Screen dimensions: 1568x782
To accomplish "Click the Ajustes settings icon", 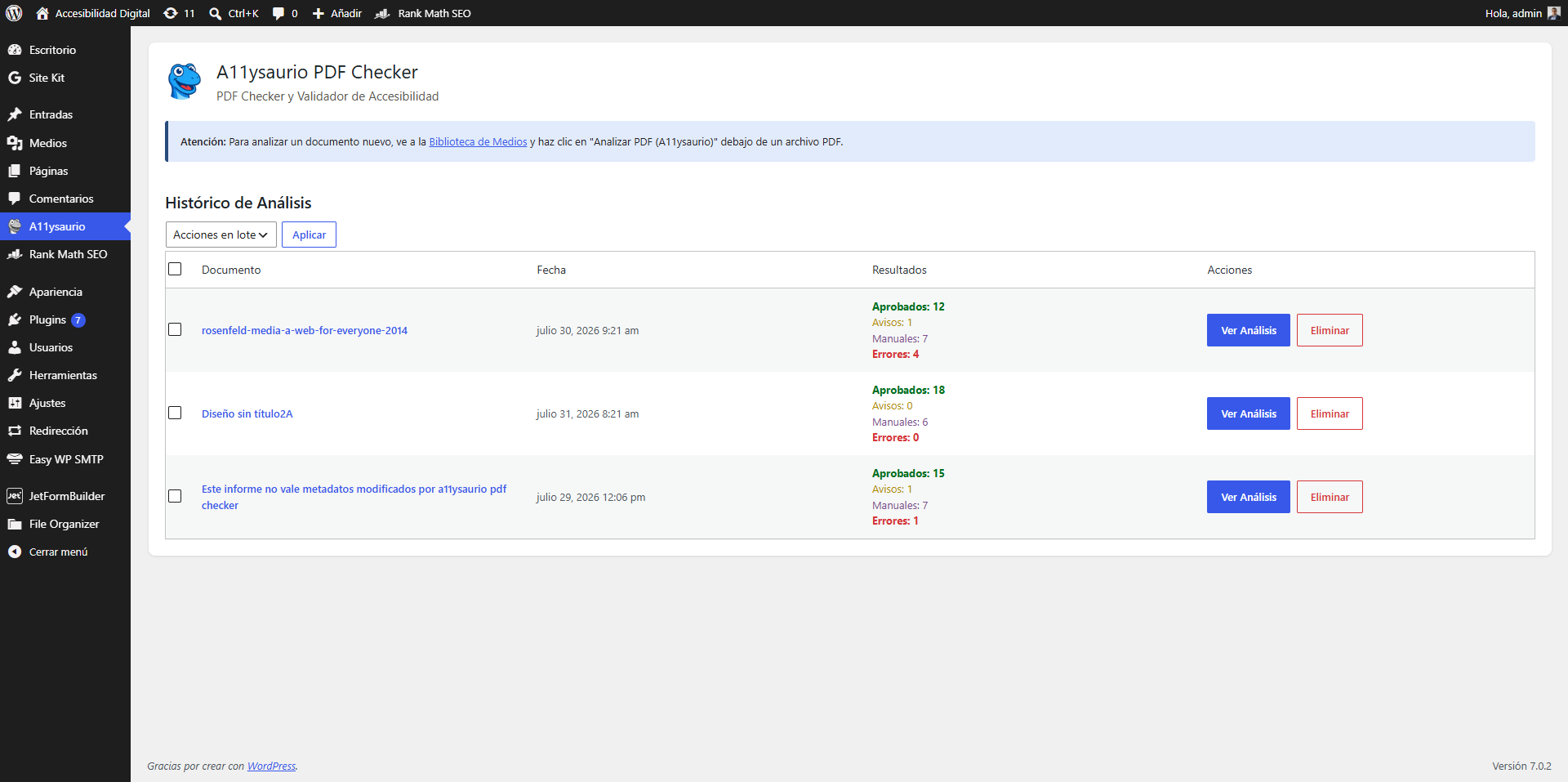I will click(15, 403).
